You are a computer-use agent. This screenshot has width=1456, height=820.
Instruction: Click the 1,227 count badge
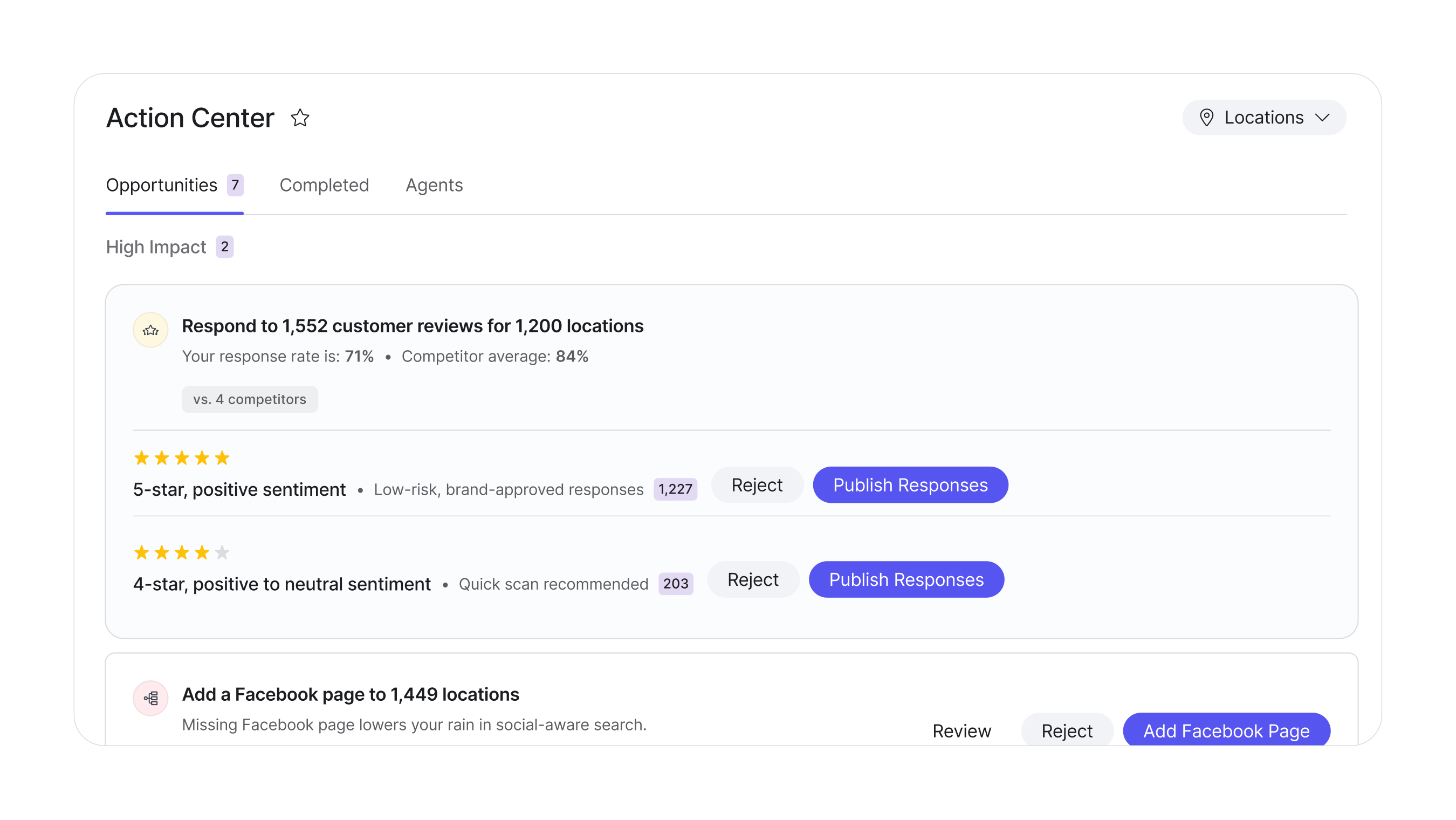[676, 490]
